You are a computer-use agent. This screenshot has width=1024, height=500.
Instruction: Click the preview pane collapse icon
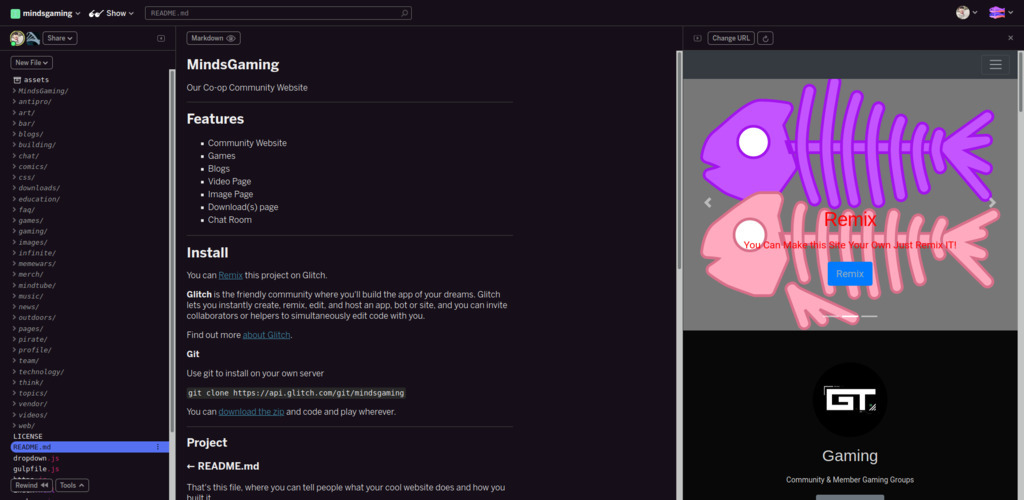click(x=697, y=38)
